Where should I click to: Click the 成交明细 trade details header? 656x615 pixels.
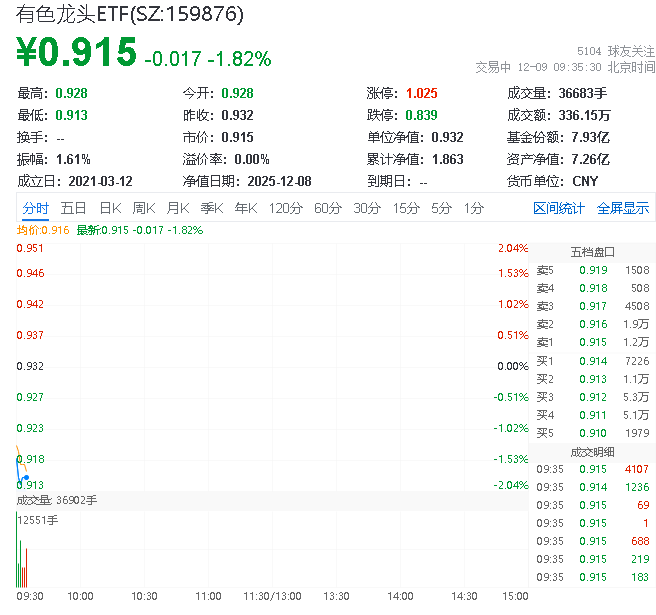[x=592, y=451]
